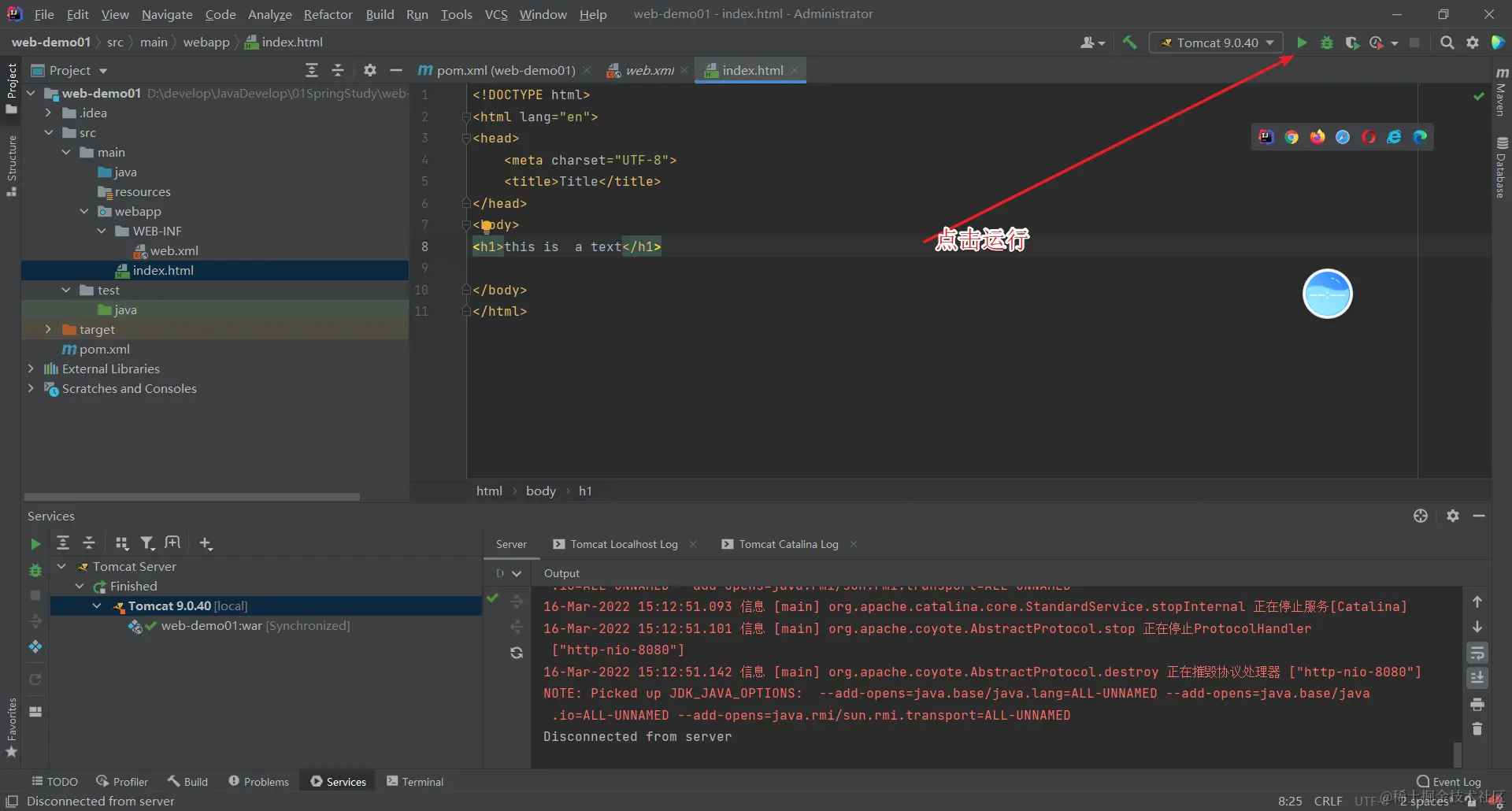Open the Event Log
This screenshot has height=811, width=1512.
click(x=1449, y=782)
